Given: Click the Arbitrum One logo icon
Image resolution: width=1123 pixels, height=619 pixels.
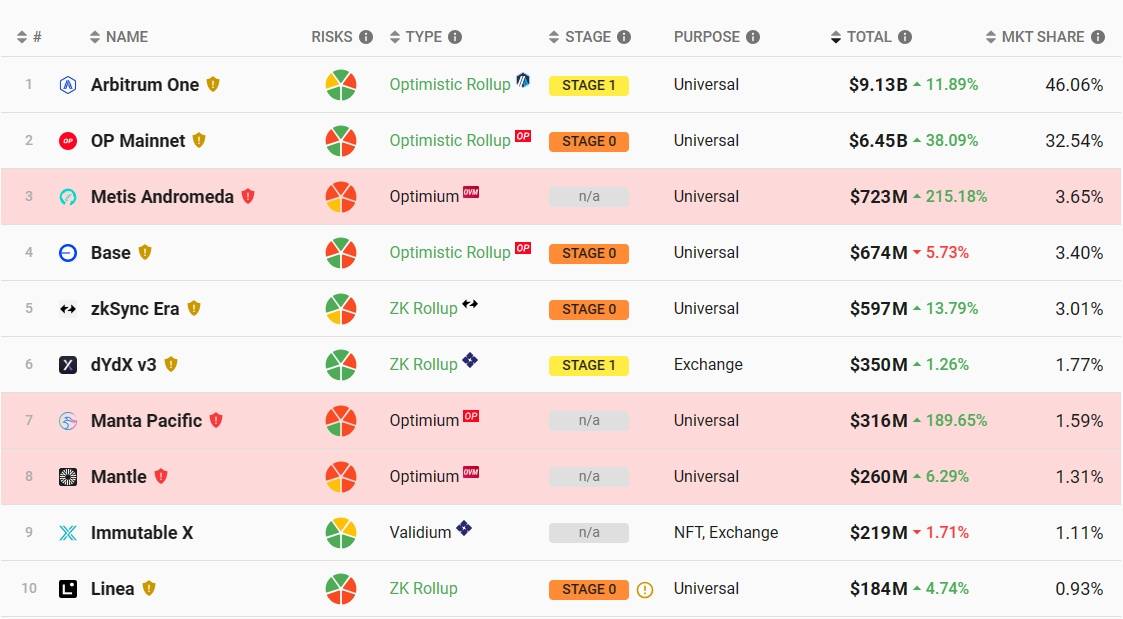Looking at the screenshot, I should 68,85.
